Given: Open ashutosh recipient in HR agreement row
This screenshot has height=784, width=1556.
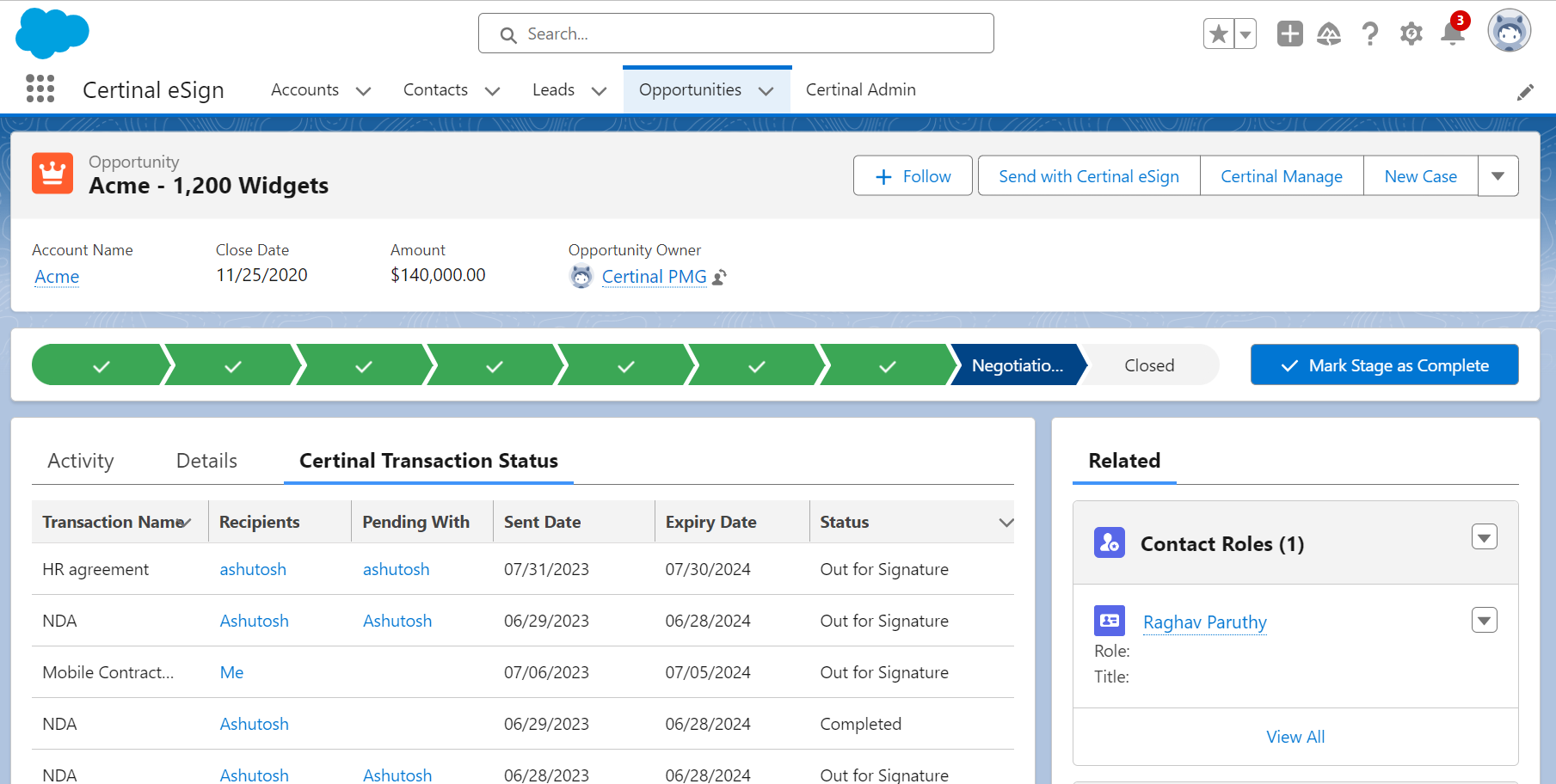Looking at the screenshot, I should [x=253, y=569].
